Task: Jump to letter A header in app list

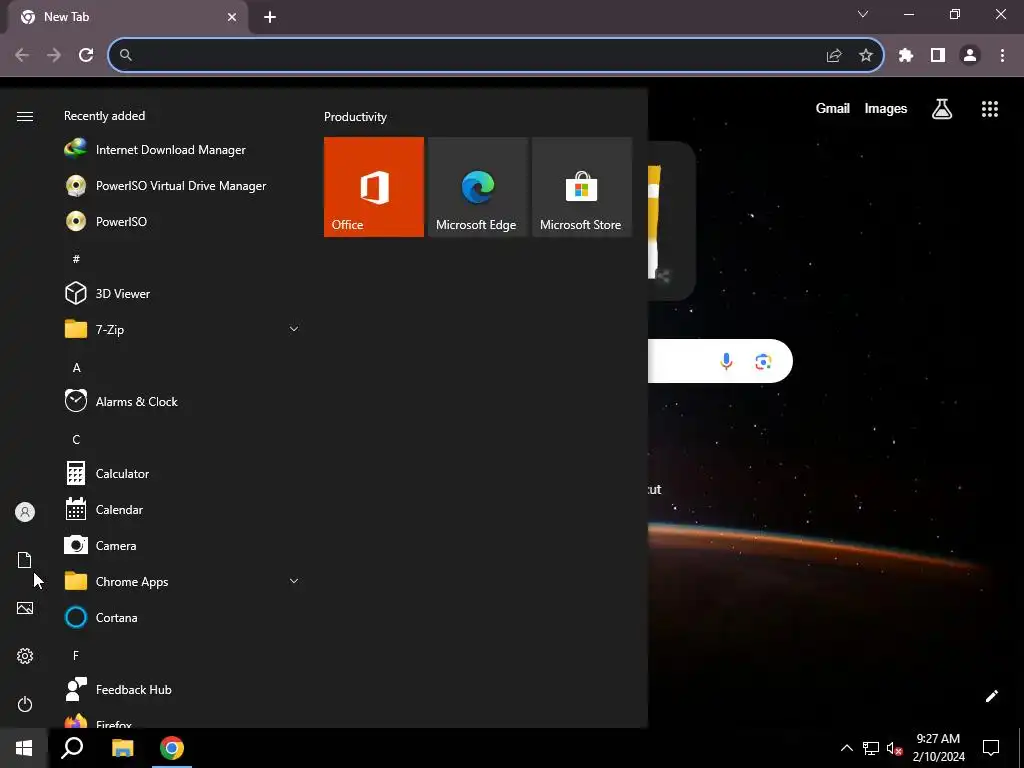Action: (76, 368)
